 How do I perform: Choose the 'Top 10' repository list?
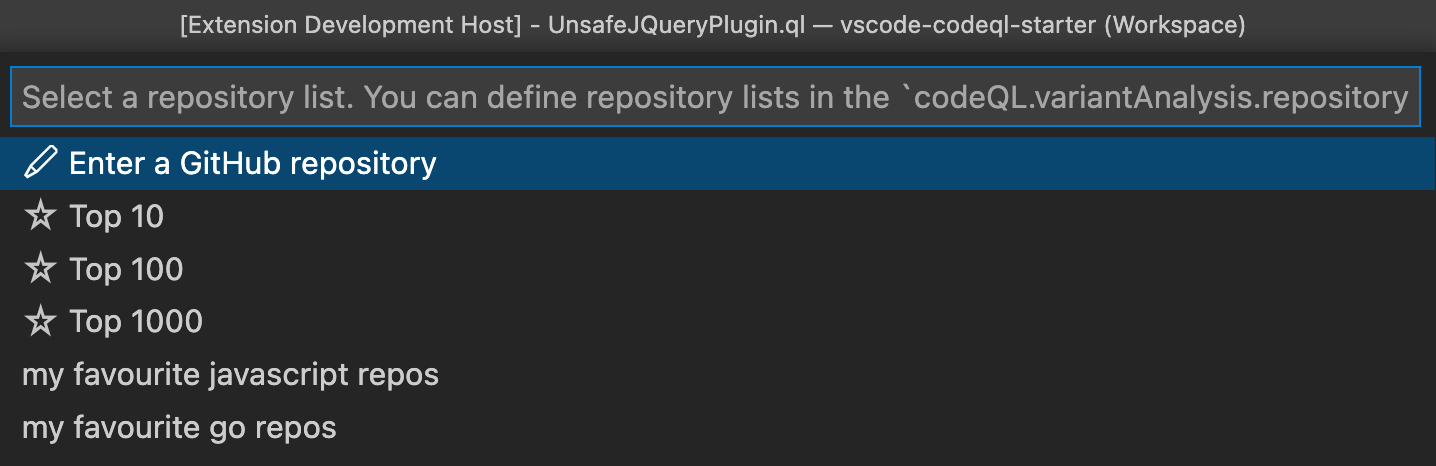point(116,216)
